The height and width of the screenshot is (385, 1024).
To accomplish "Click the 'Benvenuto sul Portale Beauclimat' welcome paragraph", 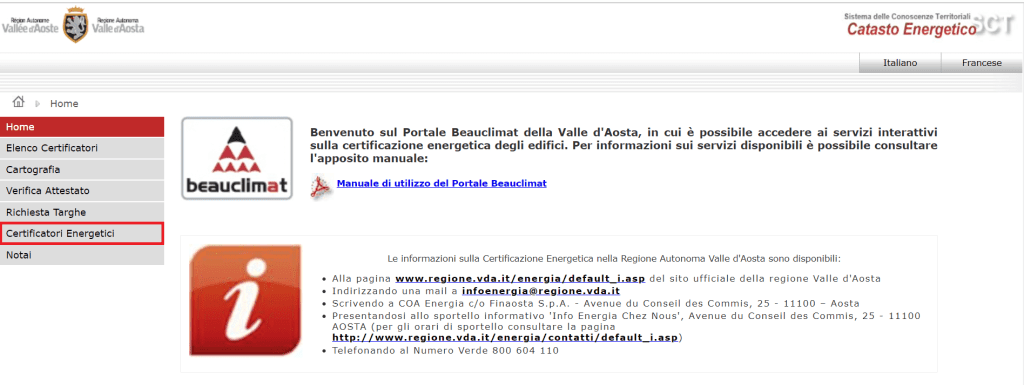I will [x=624, y=145].
